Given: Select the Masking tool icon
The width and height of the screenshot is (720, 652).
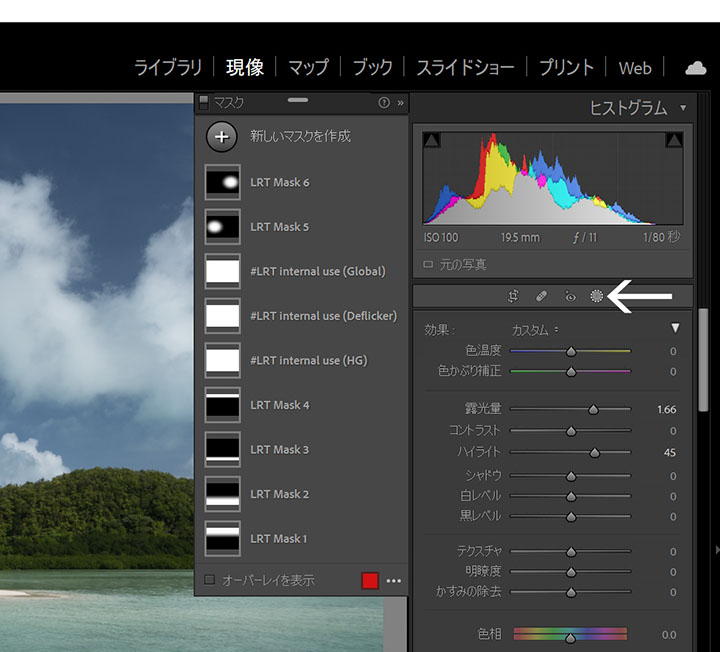Looking at the screenshot, I should click(x=596, y=296).
